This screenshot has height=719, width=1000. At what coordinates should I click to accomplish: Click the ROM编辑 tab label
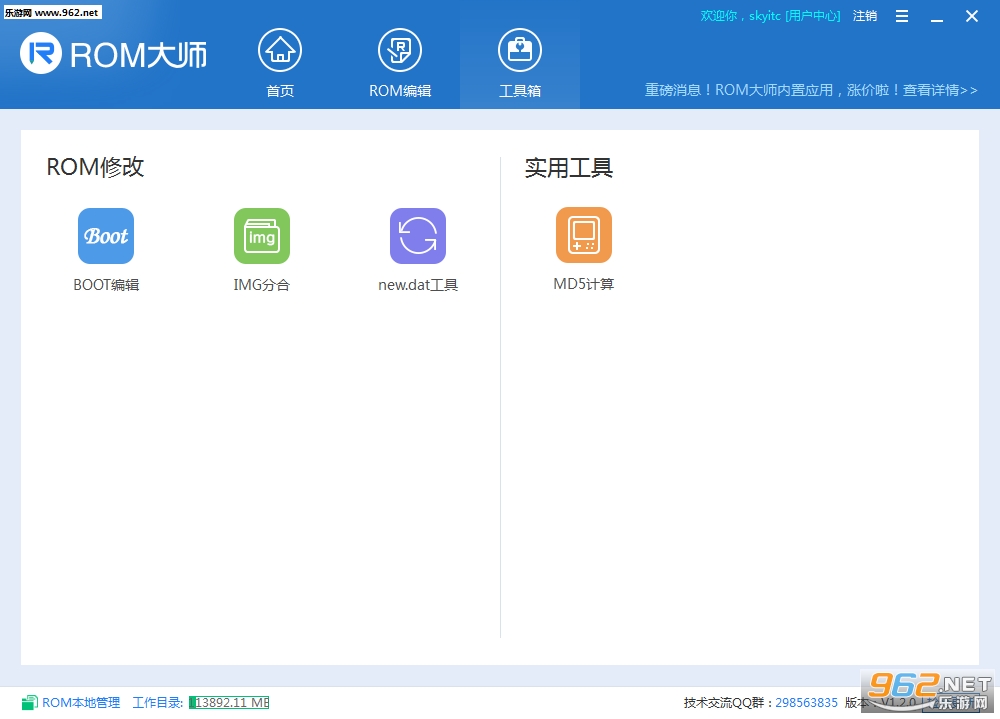coord(400,91)
